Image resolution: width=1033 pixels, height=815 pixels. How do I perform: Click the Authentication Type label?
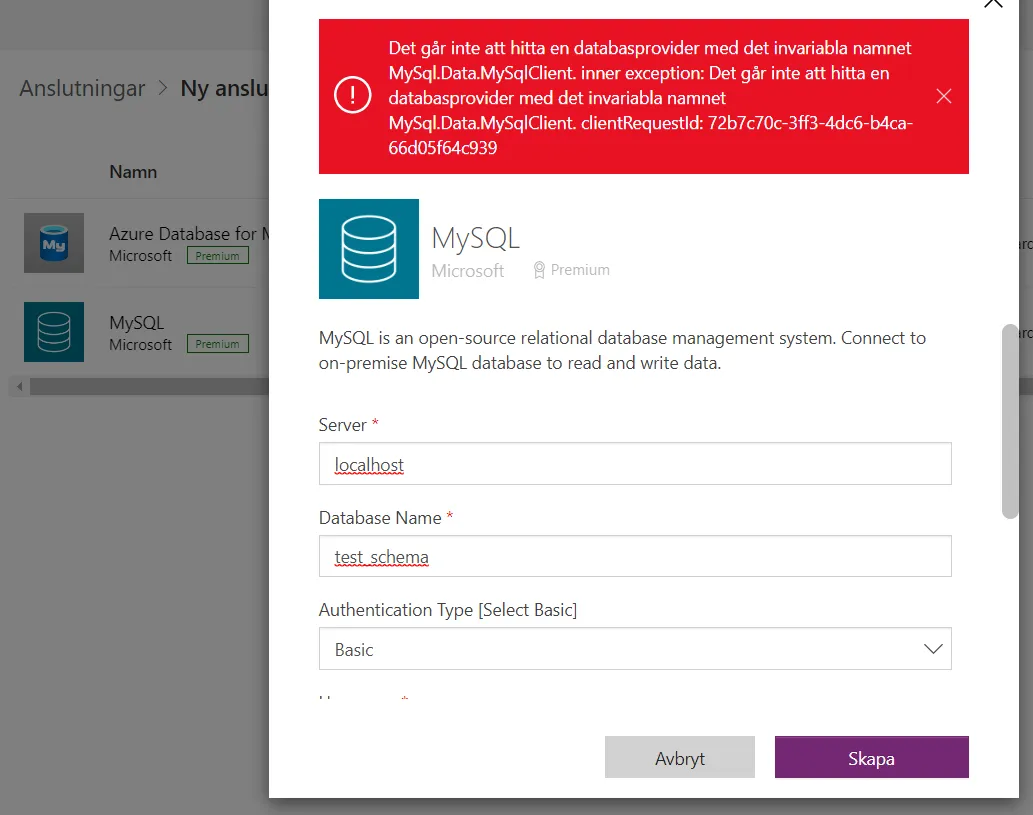pyautogui.click(x=448, y=610)
